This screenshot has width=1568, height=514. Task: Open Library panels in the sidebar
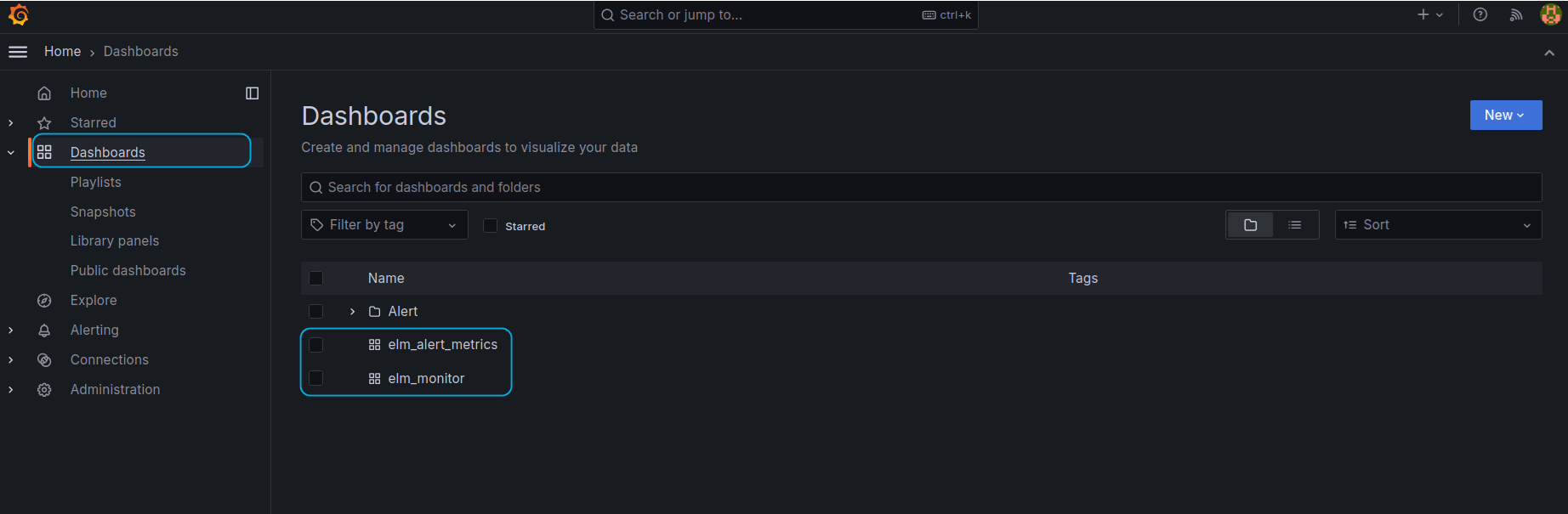[115, 241]
